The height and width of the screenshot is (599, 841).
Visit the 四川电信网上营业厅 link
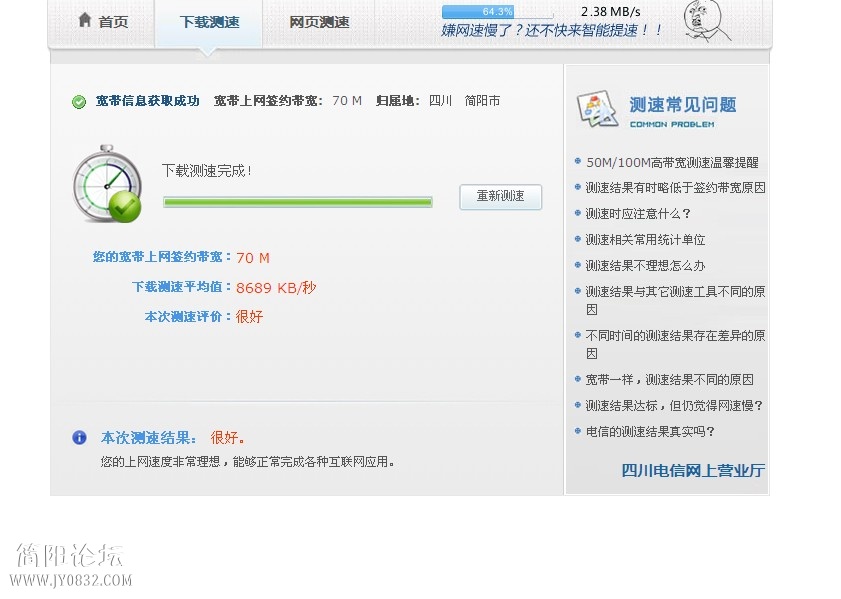click(x=692, y=470)
